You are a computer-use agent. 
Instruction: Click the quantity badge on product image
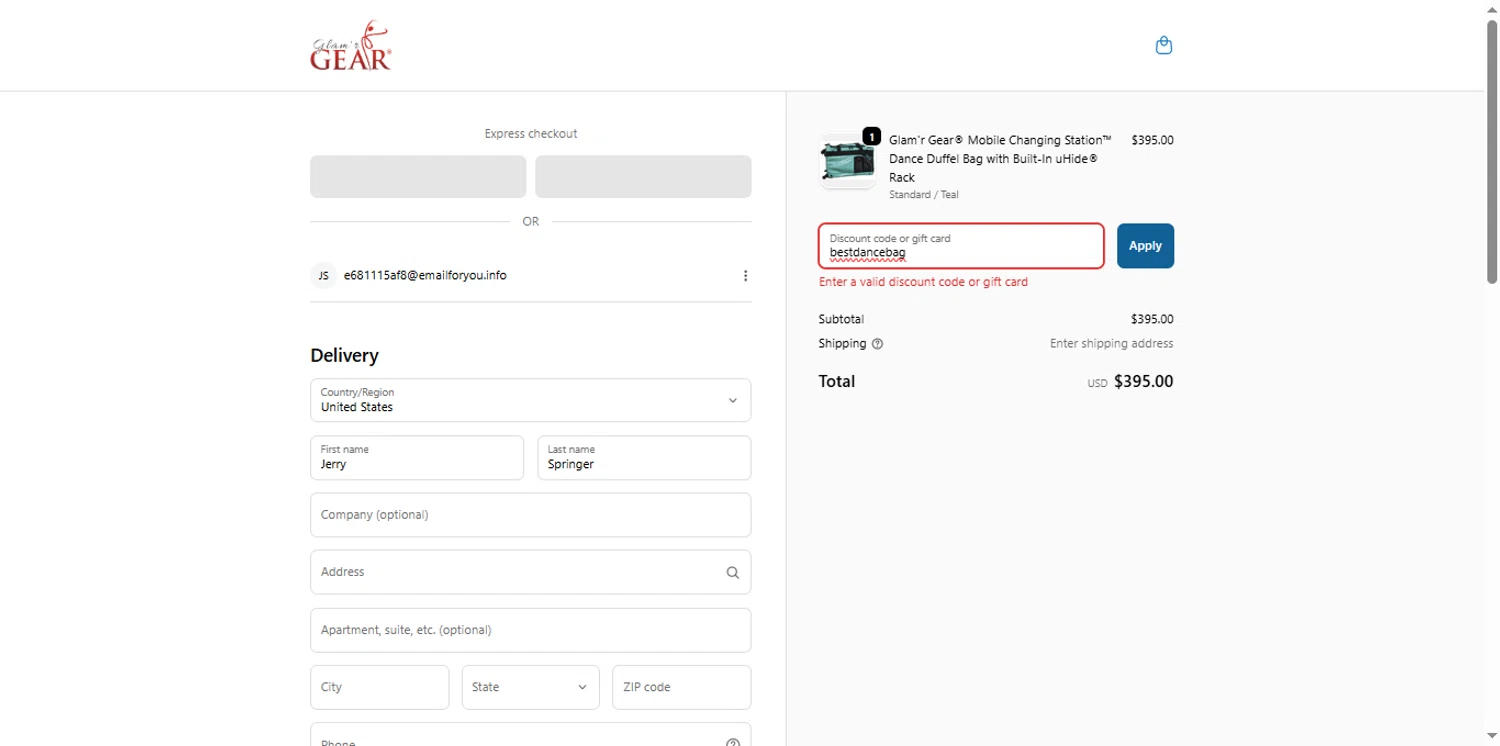871,136
